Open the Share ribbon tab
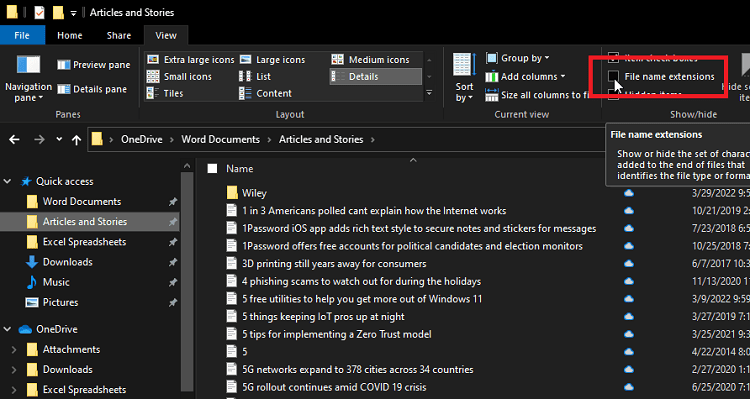Viewport: 750px width, 399px height. coord(119,35)
